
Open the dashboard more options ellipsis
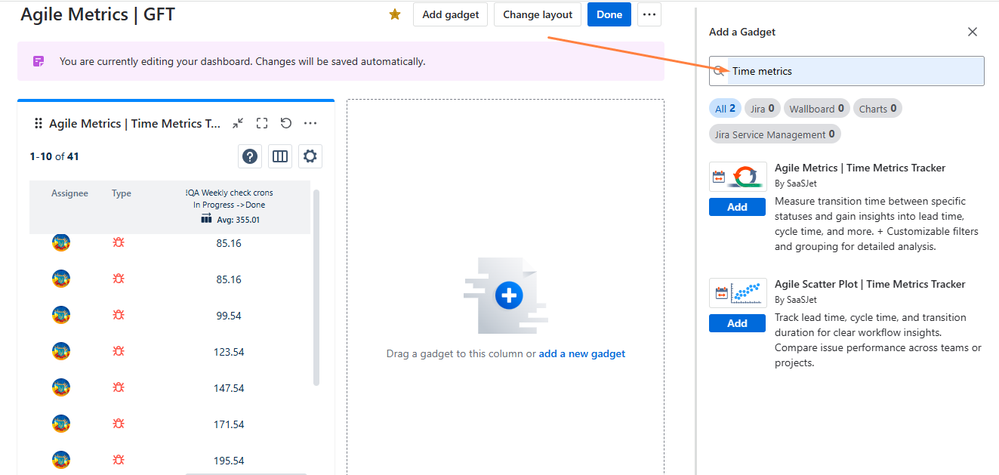point(649,15)
